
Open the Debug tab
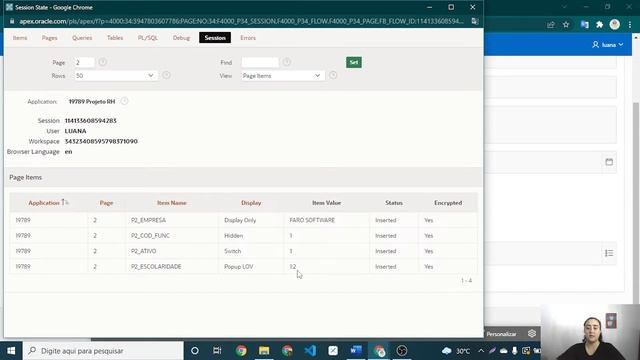[181, 38]
